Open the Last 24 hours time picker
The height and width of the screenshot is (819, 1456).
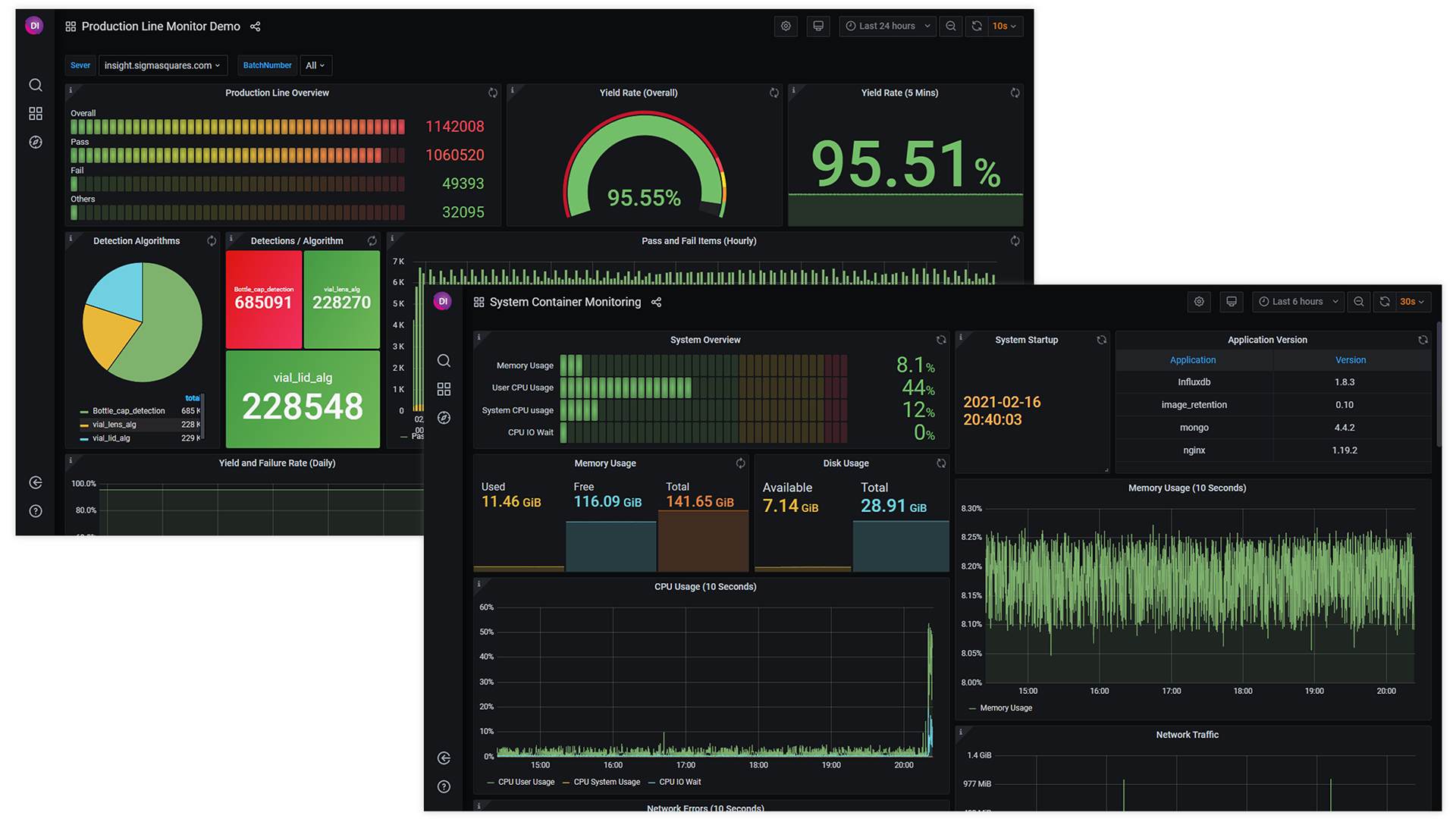[887, 26]
